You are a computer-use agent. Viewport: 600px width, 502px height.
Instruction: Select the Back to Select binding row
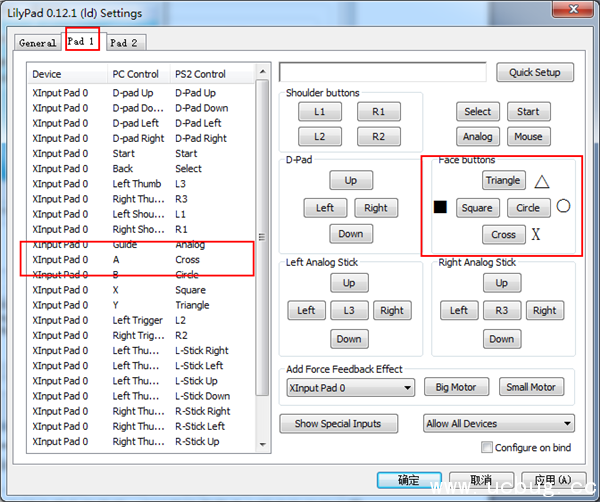coord(141,169)
